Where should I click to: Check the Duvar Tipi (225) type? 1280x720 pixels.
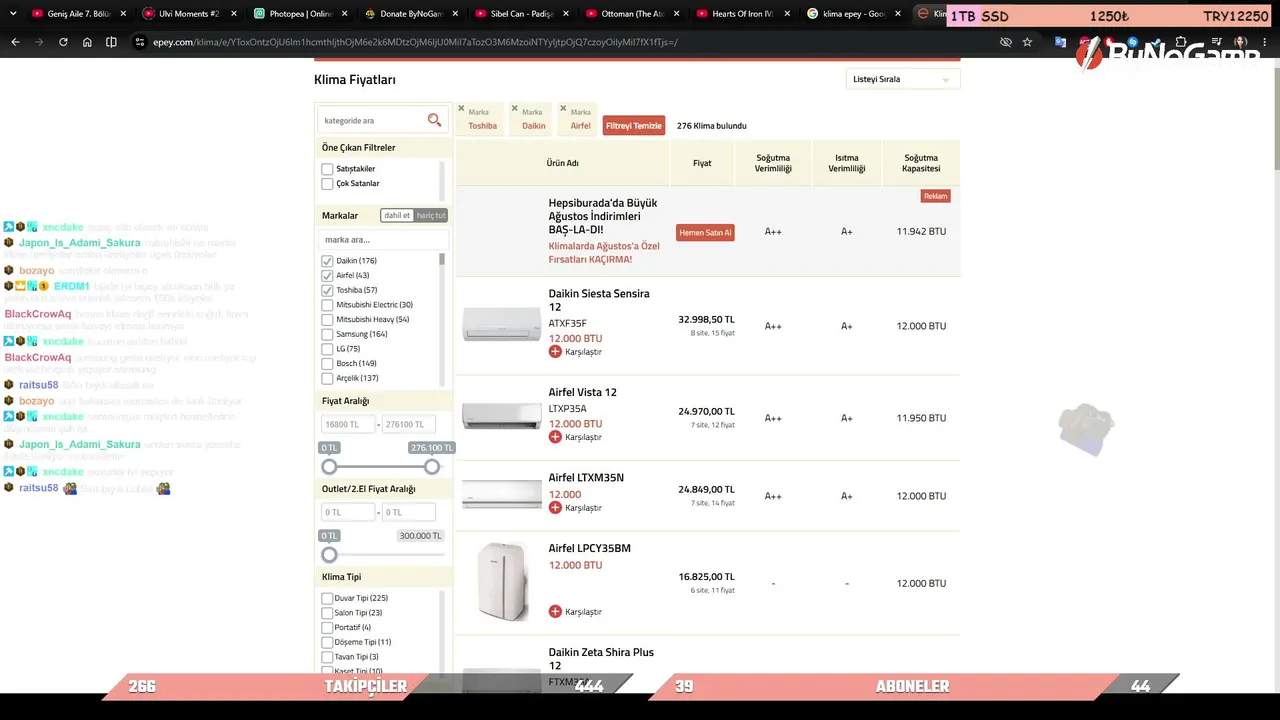(x=327, y=599)
